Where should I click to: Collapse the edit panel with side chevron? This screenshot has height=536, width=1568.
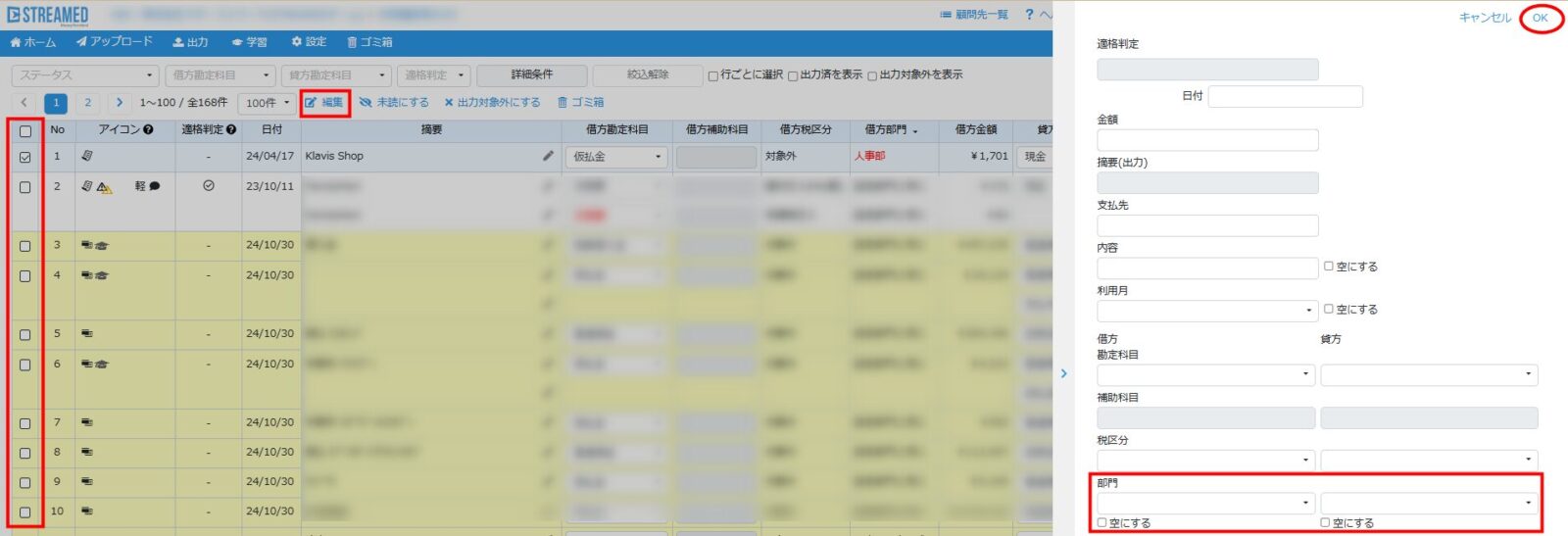click(x=1064, y=373)
